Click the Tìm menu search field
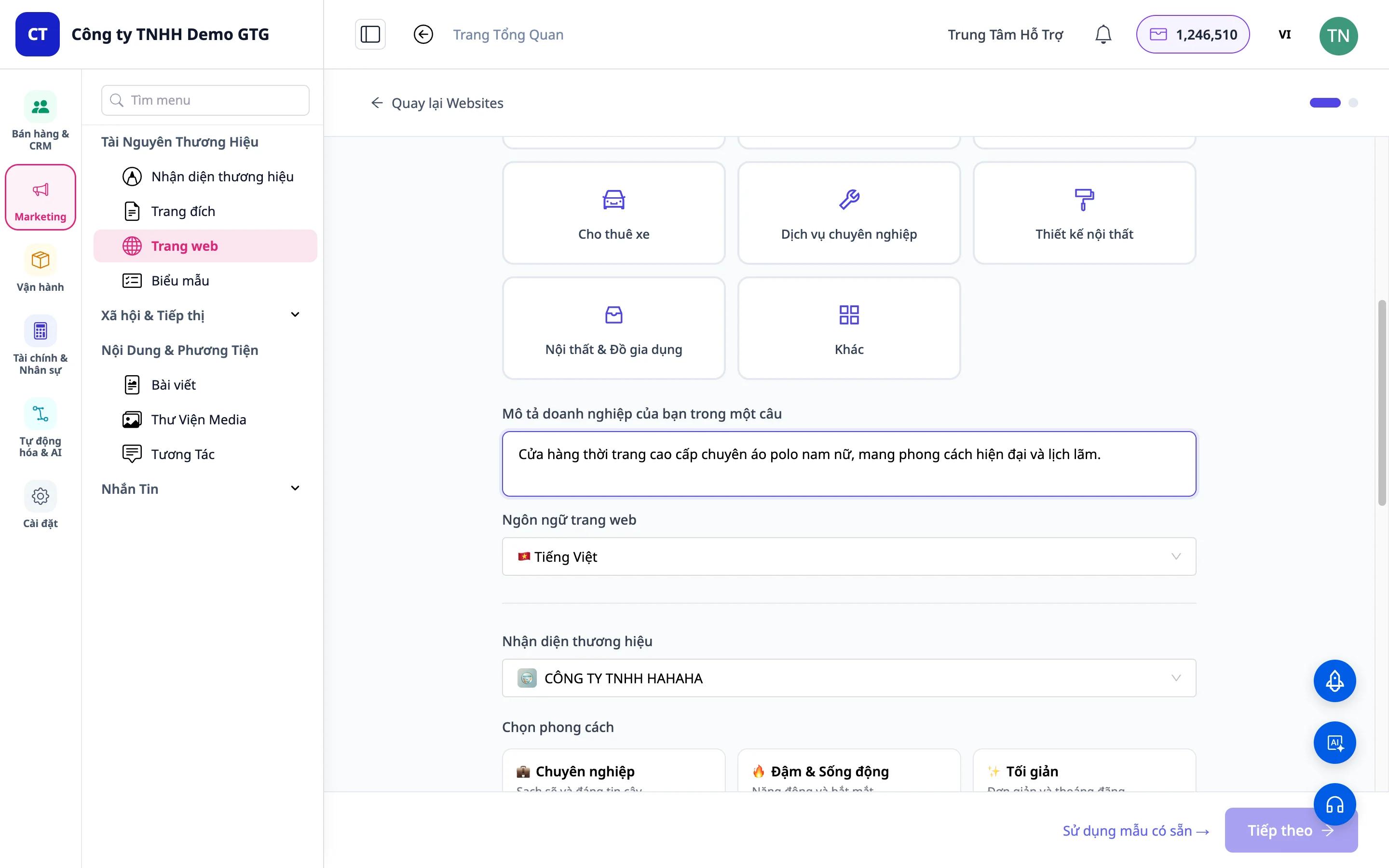 tap(205, 100)
